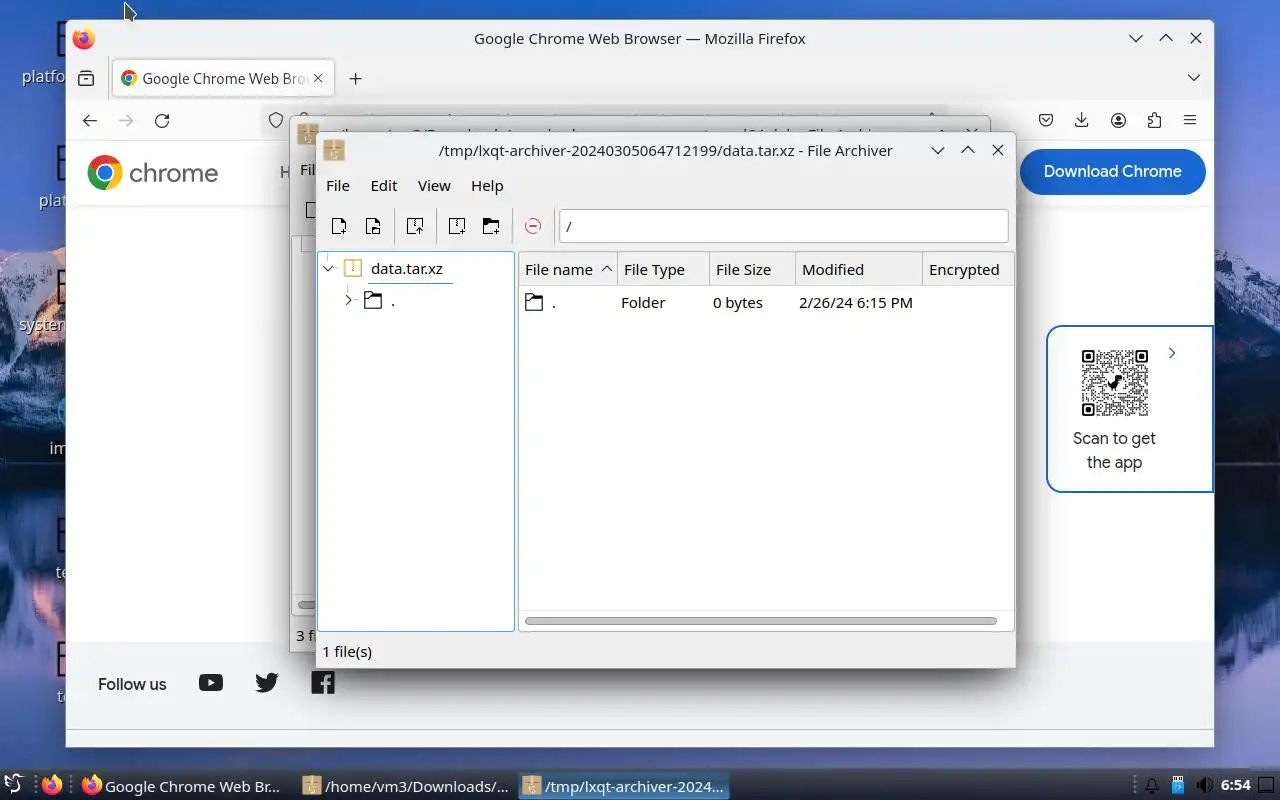Screen dimensions: 1280x800
Task: Click Firefox View recent browsing icon
Action: pyautogui.click(x=86, y=78)
